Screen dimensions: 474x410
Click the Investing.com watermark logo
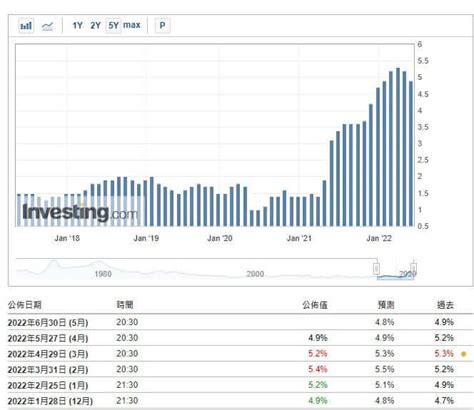pyautogui.click(x=80, y=212)
